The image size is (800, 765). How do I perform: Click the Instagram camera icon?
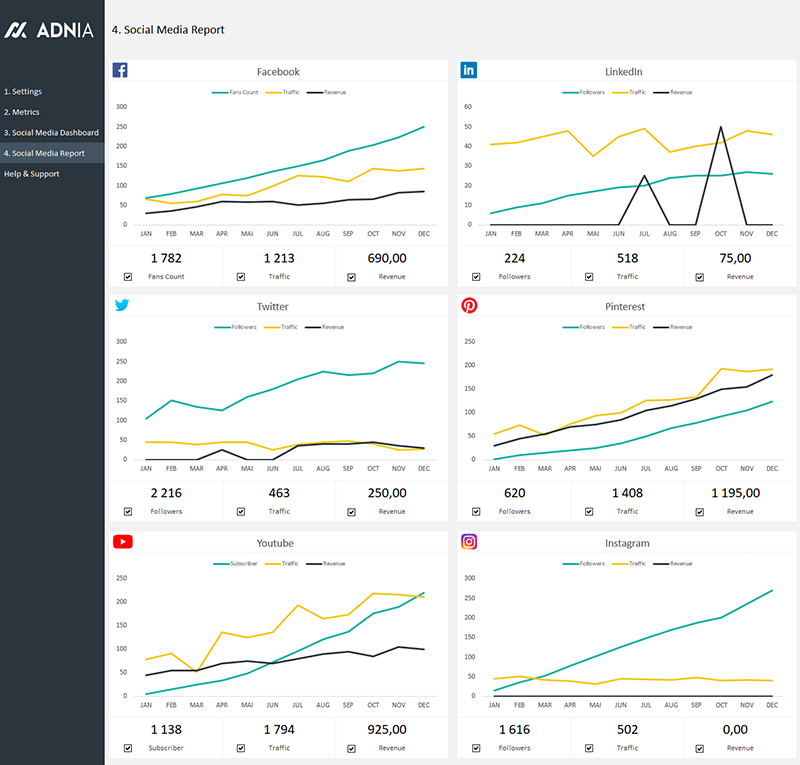tap(468, 542)
